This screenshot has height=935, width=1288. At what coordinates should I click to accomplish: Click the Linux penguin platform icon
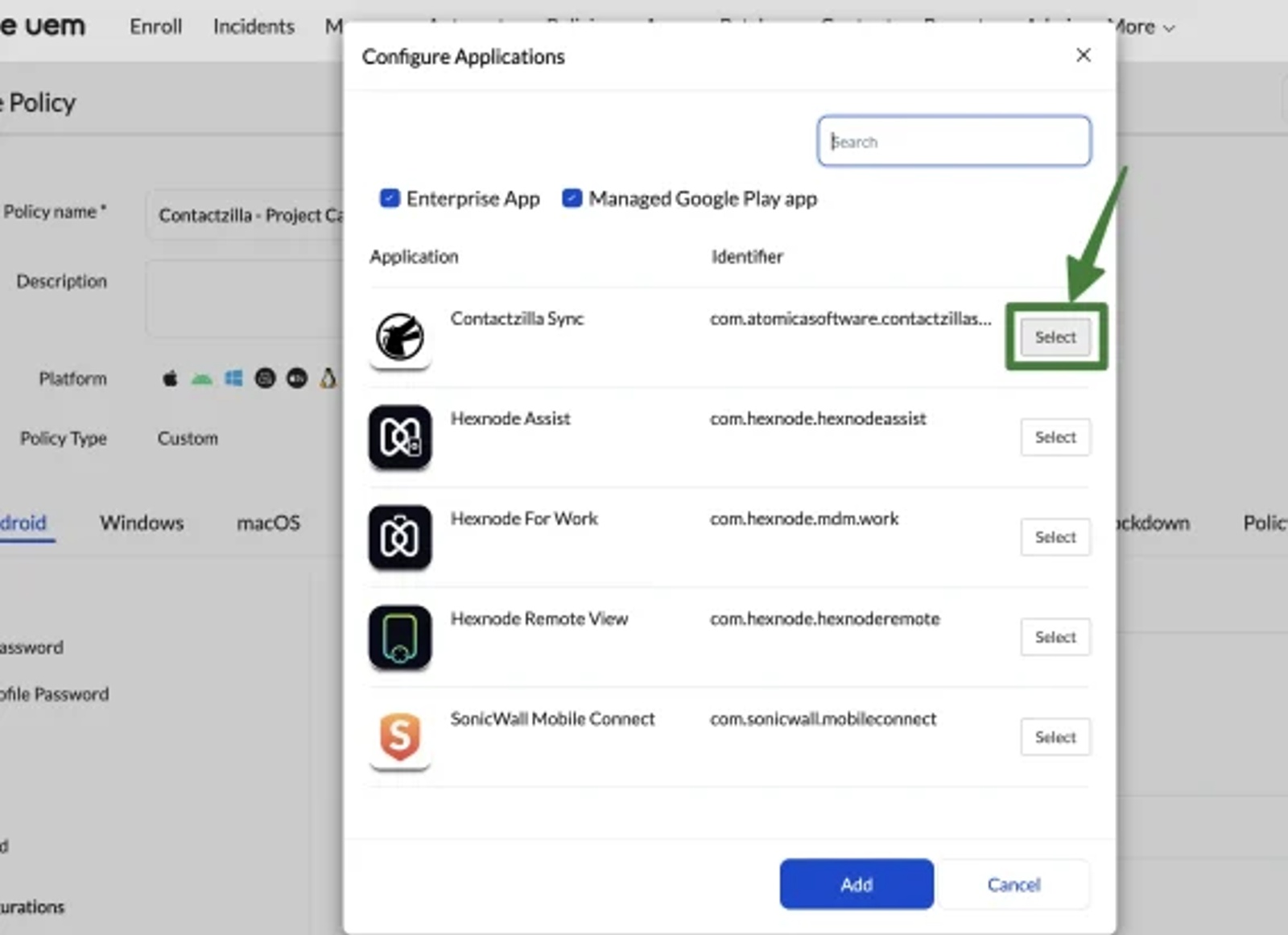click(328, 379)
